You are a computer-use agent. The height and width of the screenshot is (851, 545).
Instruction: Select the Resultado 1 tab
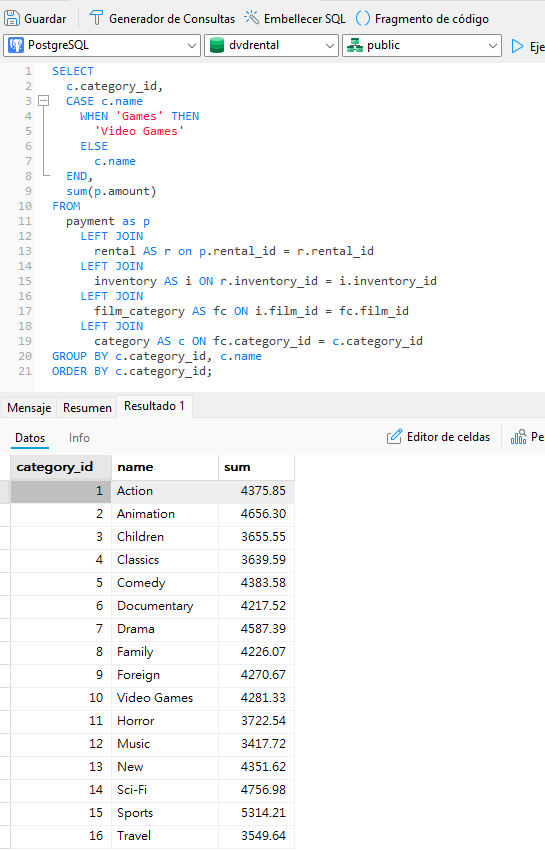click(154, 406)
